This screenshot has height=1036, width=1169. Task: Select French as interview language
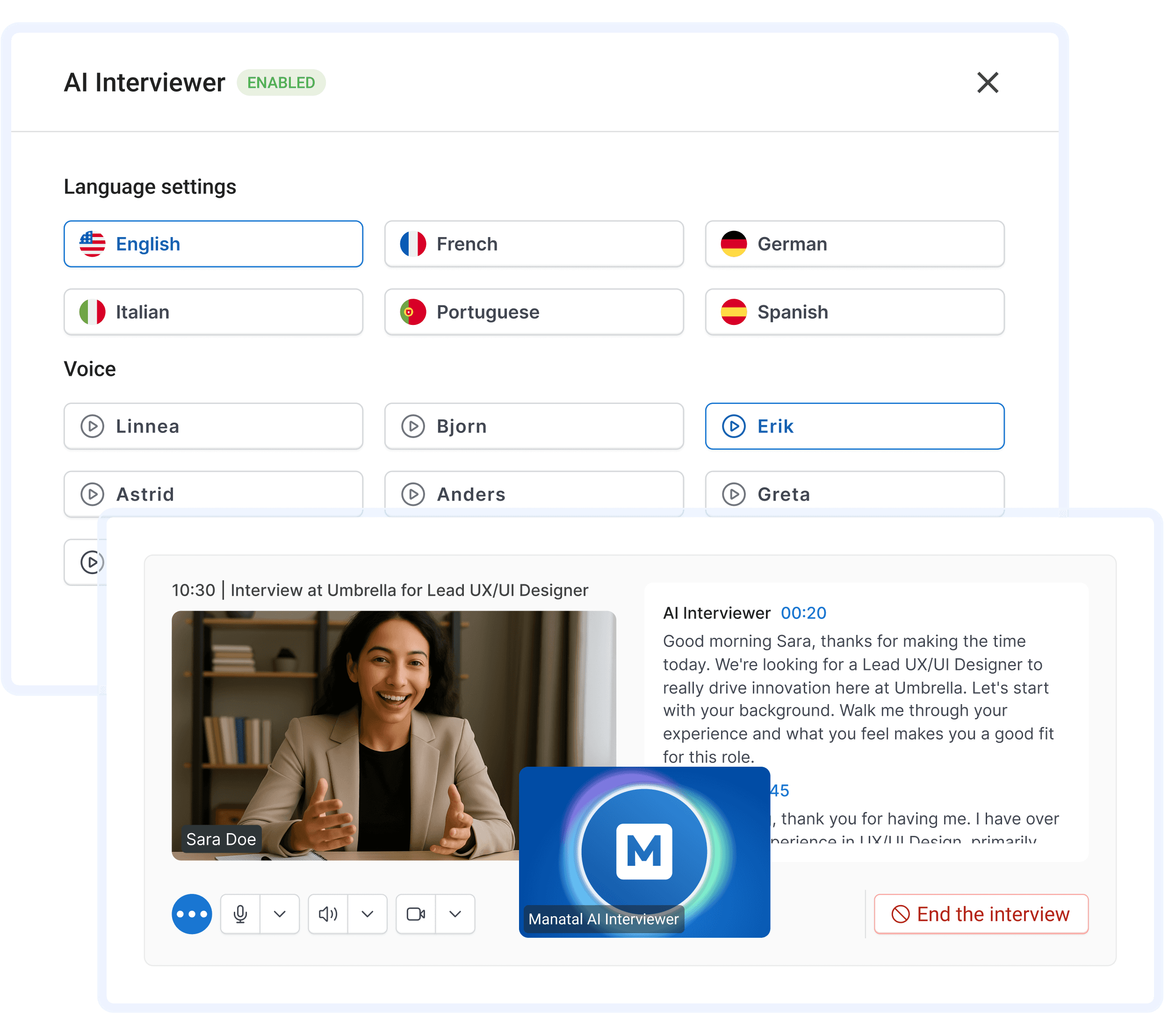534,244
